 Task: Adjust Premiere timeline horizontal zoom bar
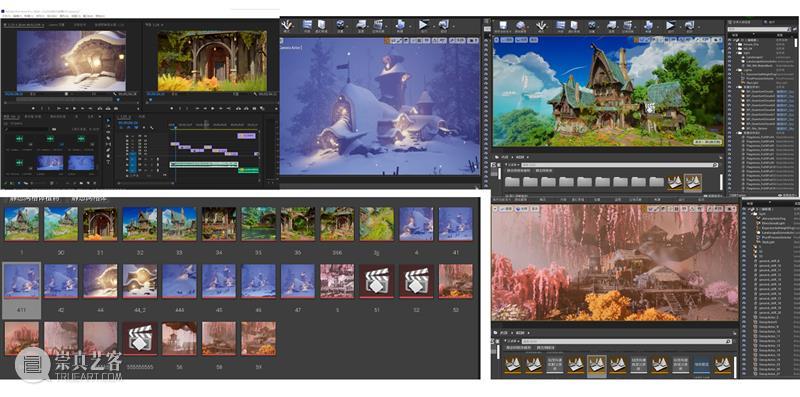(x=145, y=183)
